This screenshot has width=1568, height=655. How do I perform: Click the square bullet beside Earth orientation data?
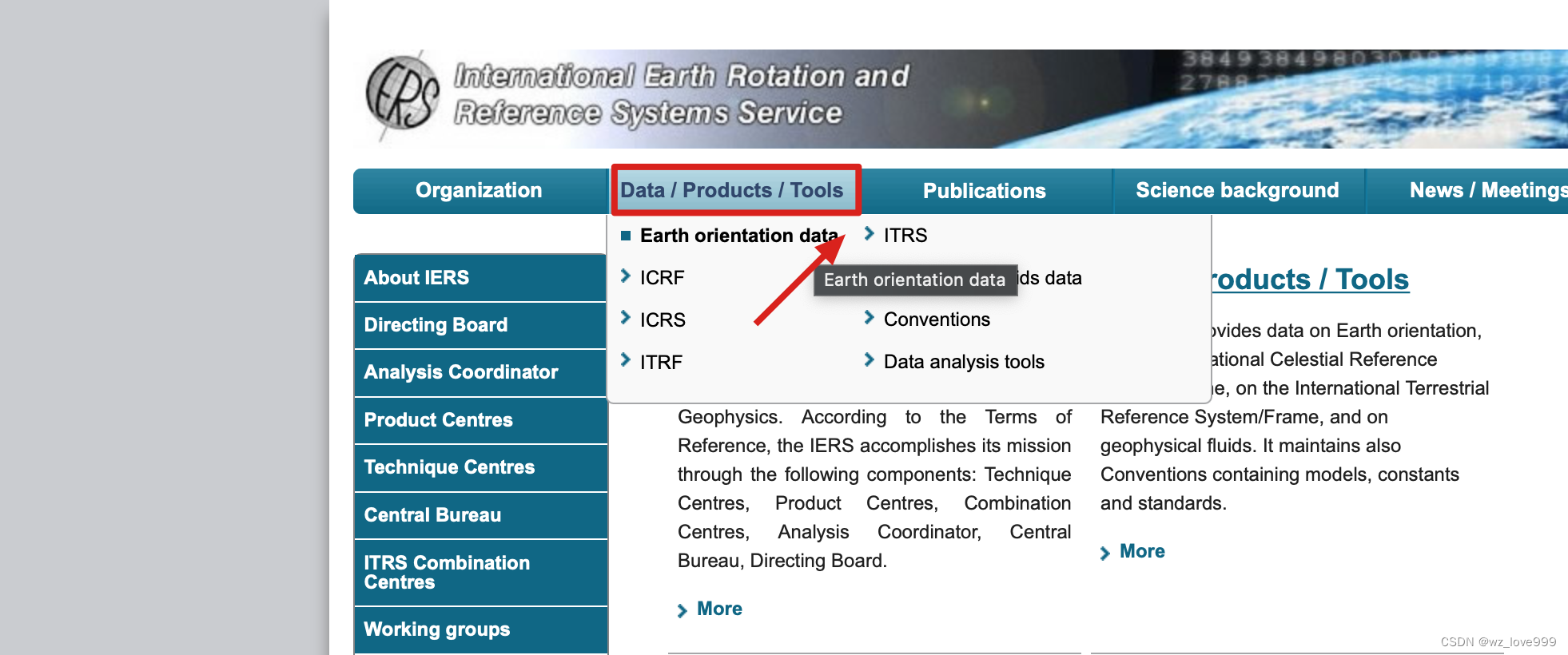(626, 236)
